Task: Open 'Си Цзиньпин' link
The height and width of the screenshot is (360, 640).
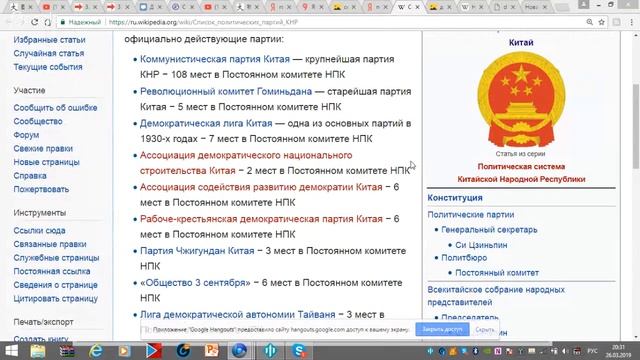Action: 481,245
